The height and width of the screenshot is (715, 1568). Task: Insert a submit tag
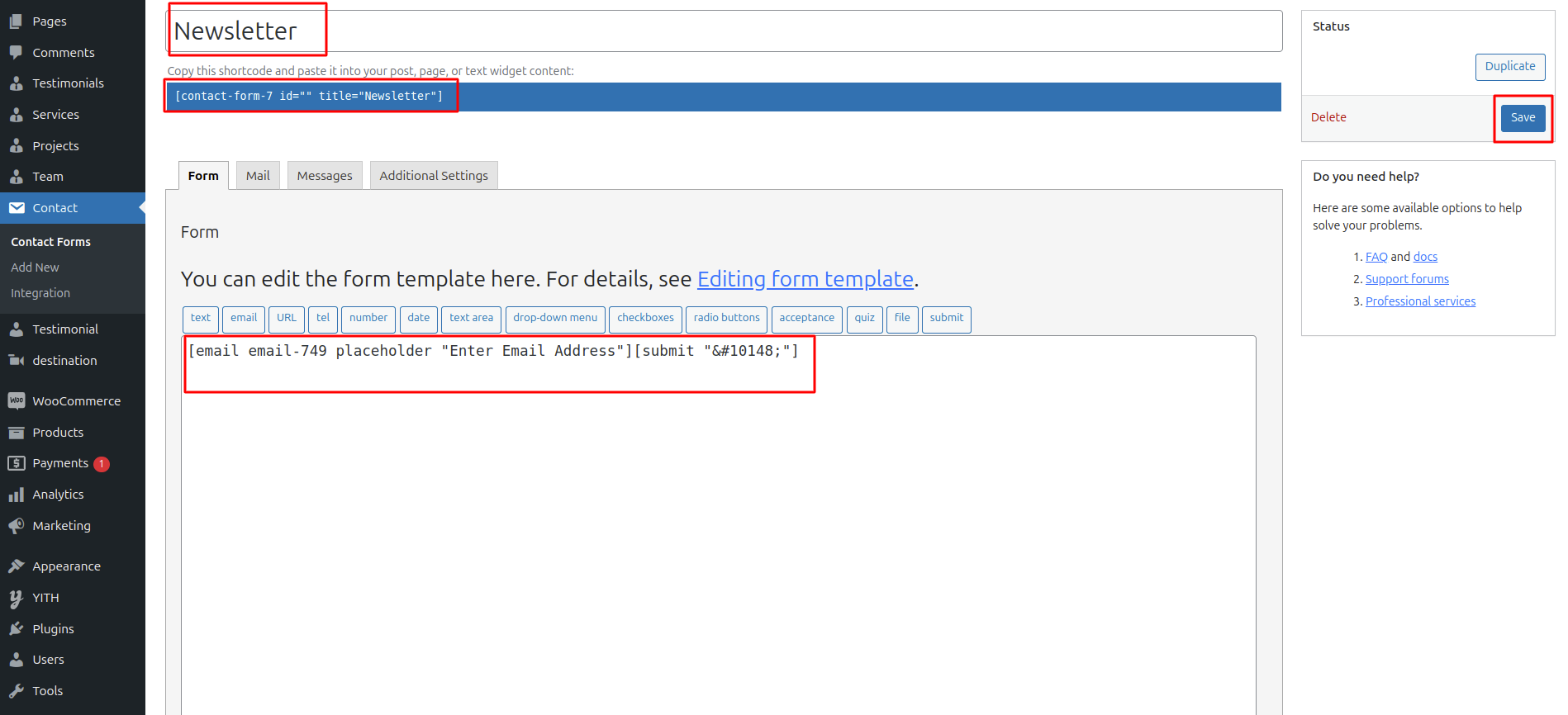947,319
